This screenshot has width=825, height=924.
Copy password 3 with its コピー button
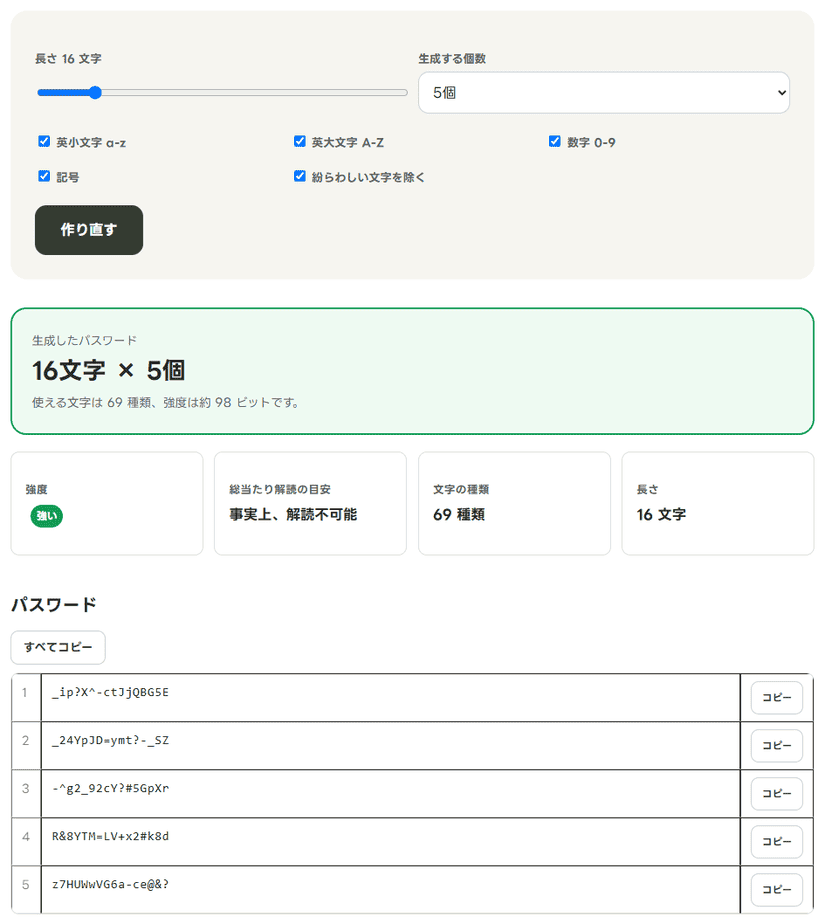point(777,794)
